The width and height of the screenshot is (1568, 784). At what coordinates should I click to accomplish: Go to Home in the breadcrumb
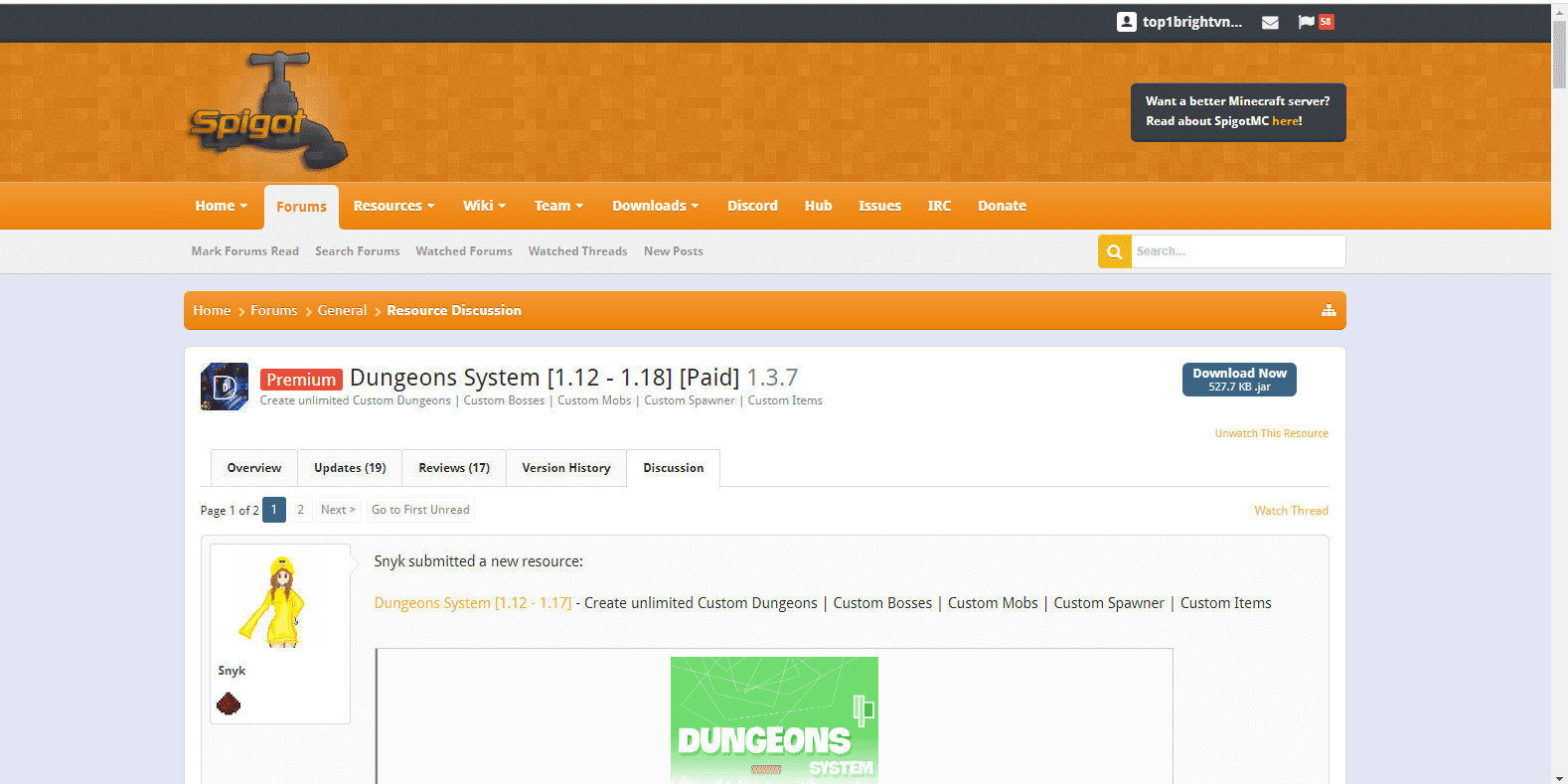(x=212, y=310)
